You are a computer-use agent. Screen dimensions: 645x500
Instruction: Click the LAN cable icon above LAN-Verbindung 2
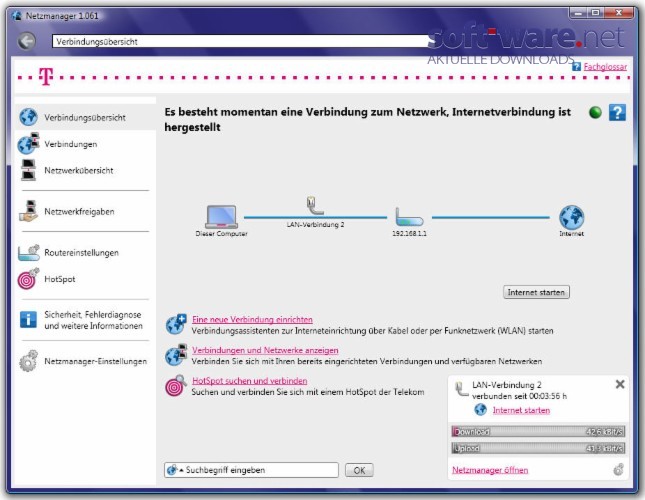315,206
